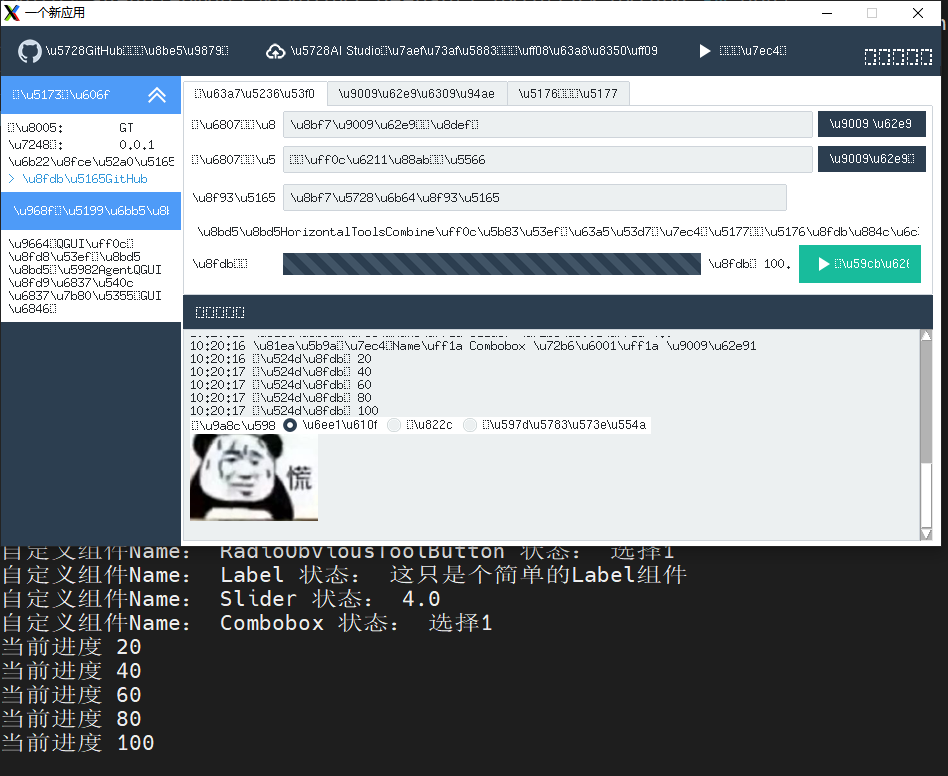Collapse the sidebar with double chevron icon
Screen dimensions: 948x776
(157, 95)
